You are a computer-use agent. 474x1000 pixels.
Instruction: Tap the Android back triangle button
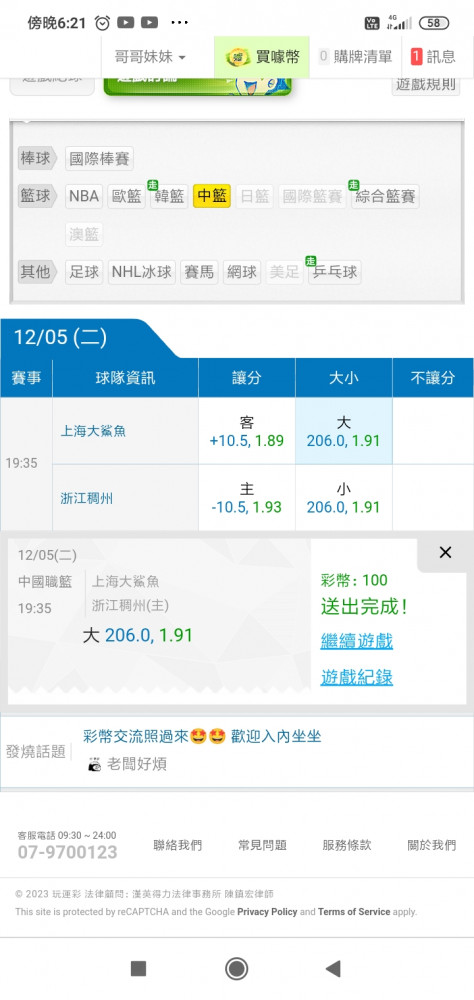click(332, 968)
